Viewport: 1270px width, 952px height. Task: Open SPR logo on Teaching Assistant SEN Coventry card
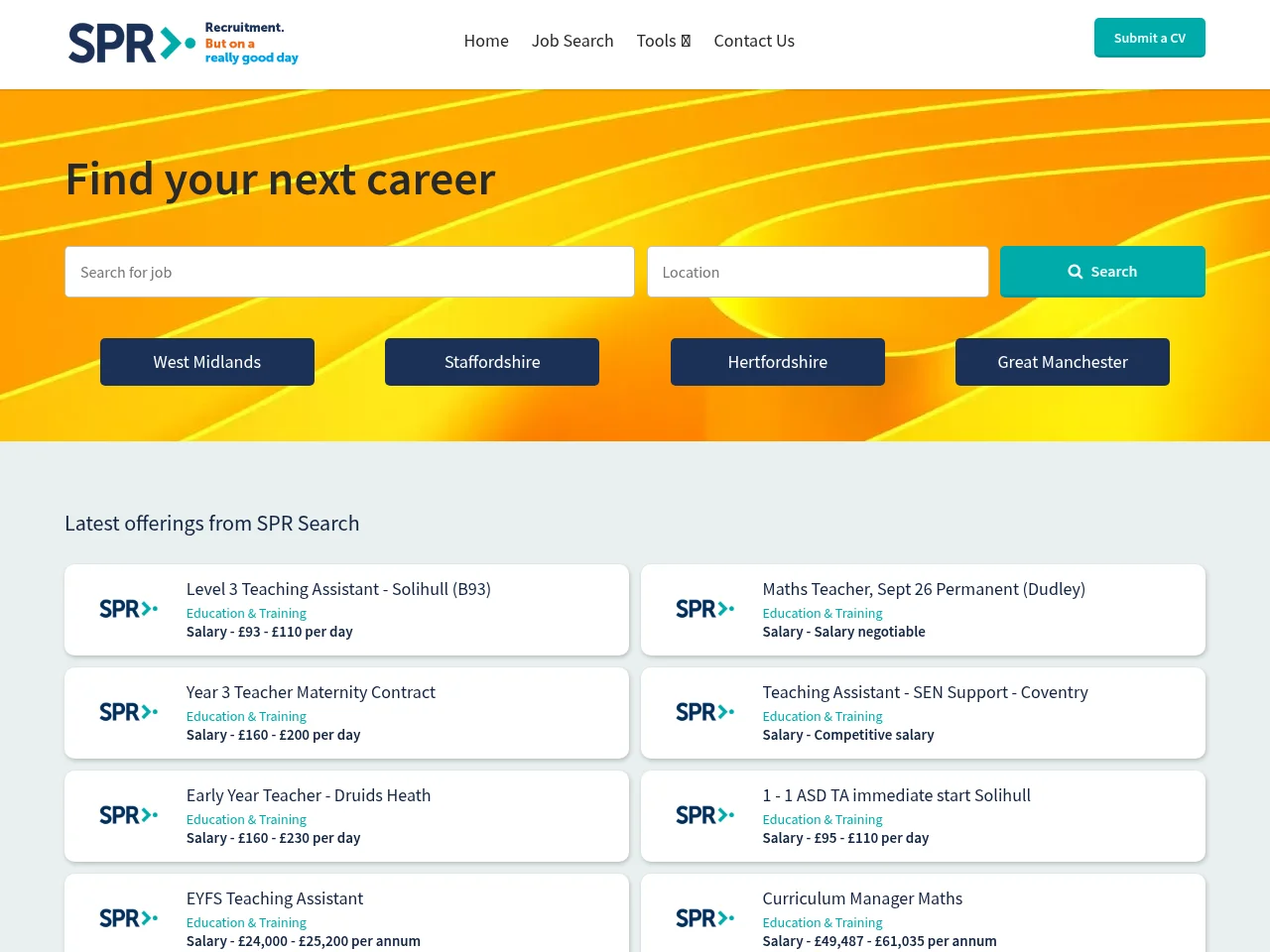coord(705,712)
